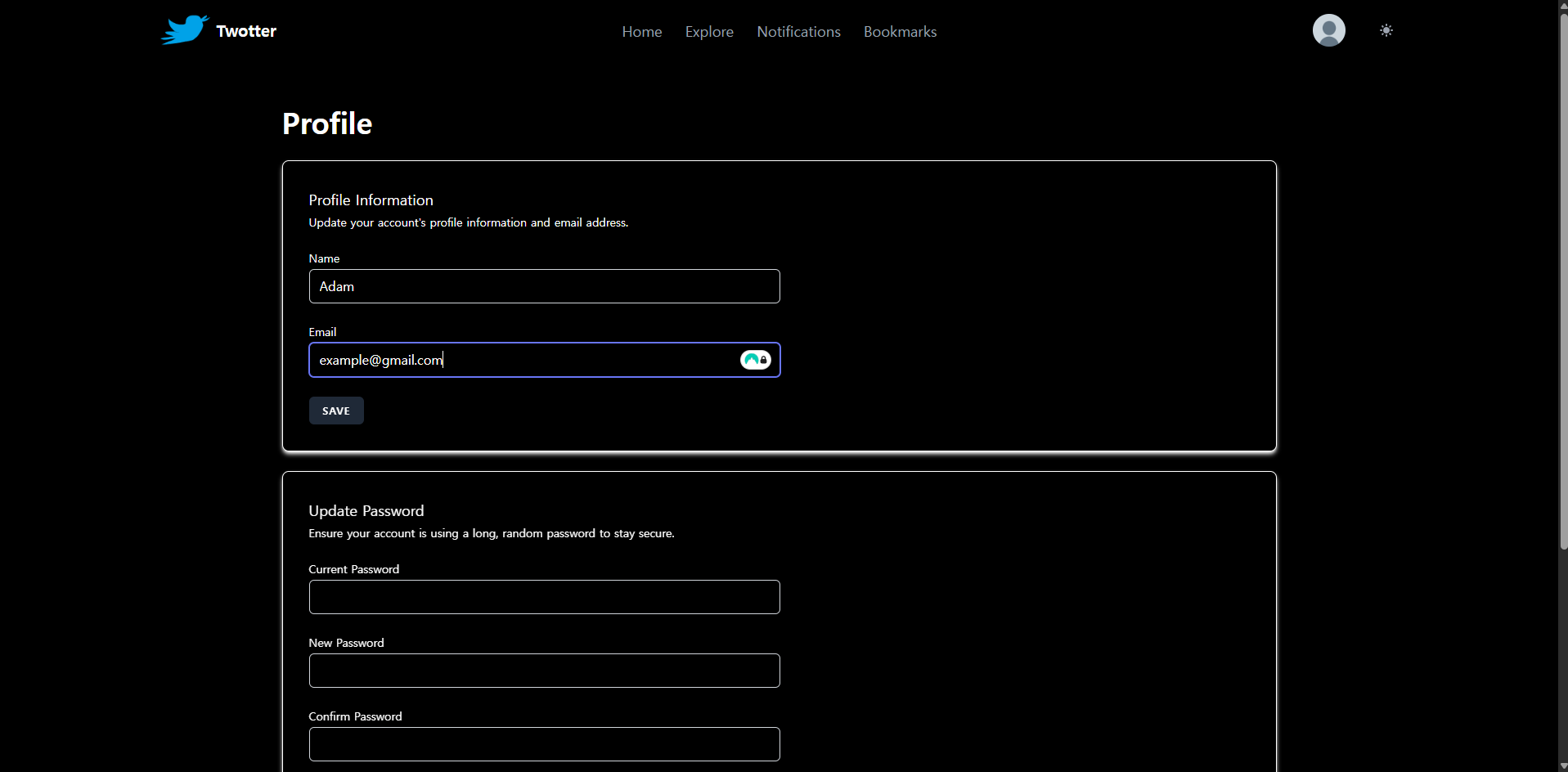
Task: Go to the Home page
Action: pos(641,32)
